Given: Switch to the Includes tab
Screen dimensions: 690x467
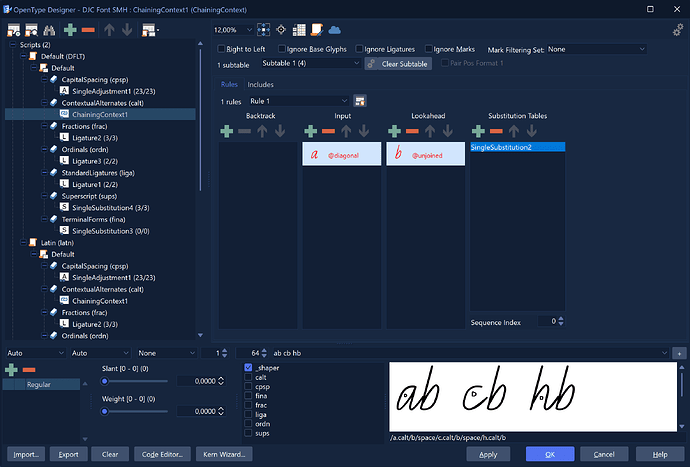Looking at the screenshot, I should pos(261,85).
